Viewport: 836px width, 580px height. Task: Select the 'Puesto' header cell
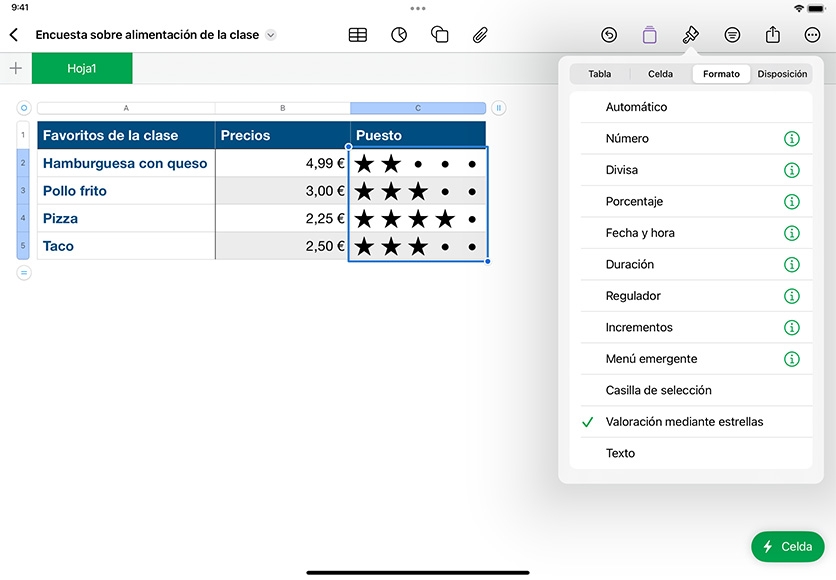pyautogui.click(x=418, y=135)
